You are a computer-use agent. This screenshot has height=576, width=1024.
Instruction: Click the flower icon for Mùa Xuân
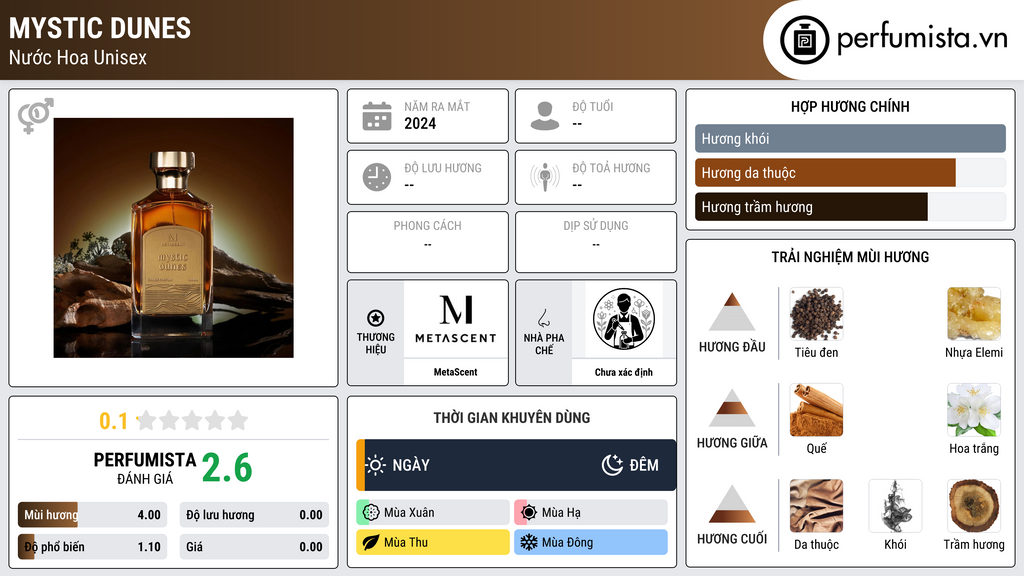click(371, 513)
